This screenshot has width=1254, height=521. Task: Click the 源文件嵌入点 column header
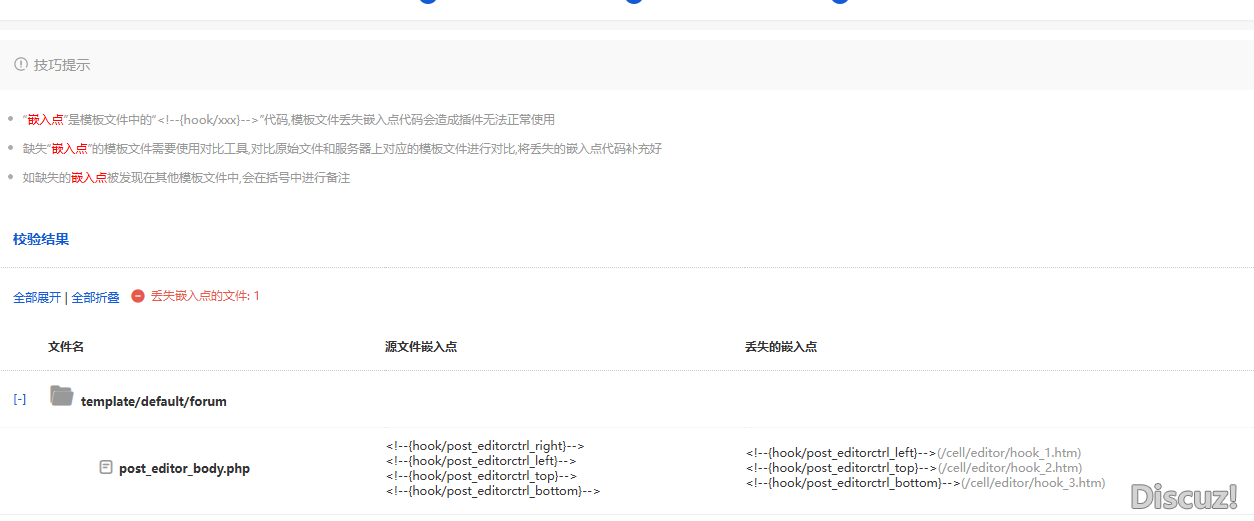(x=421, y=346)
